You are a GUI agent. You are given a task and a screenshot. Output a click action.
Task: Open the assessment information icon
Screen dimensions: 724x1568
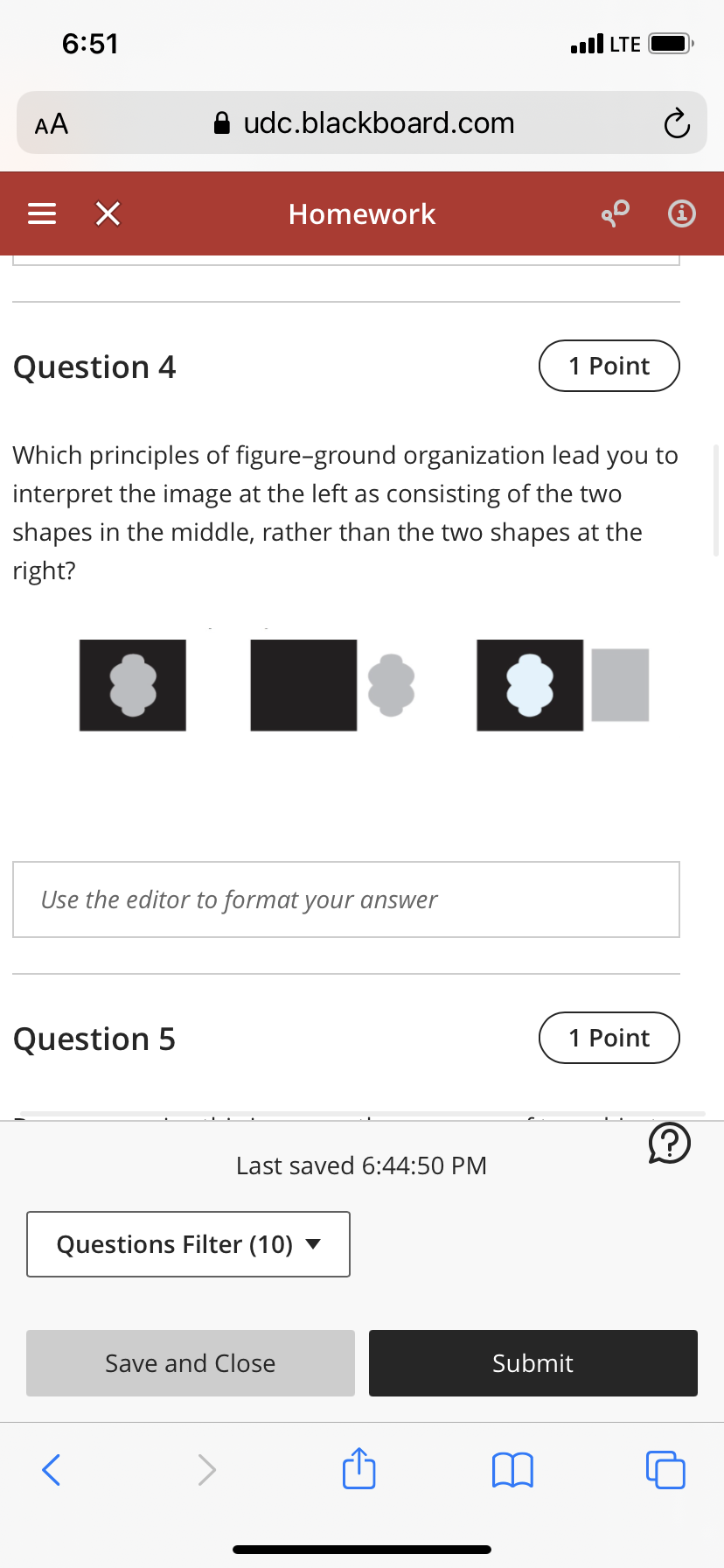click(681, 213)
